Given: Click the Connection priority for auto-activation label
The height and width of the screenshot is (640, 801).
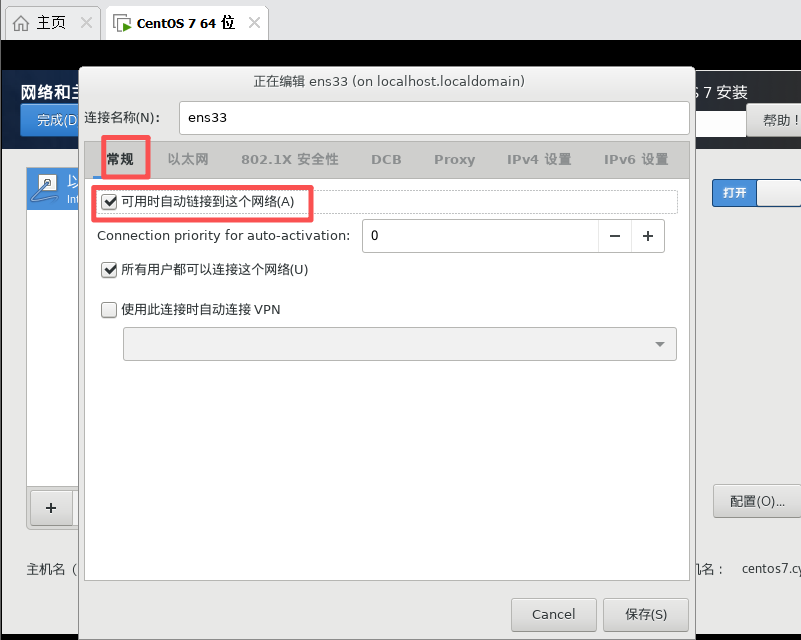Looking at the screenshot, I should tap(224, 236).
